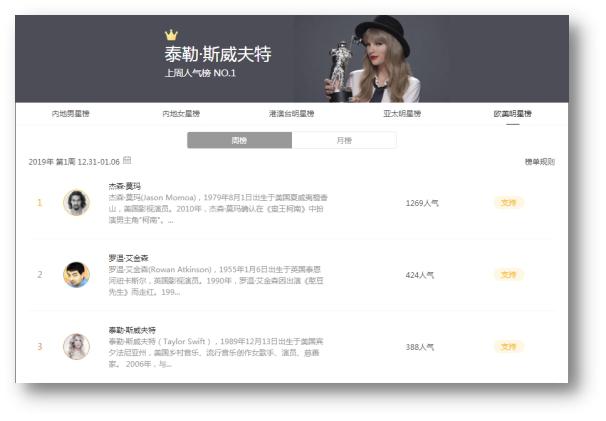Viewport: 606px width, 421px height.
Task: Click the Jason Momoa description paragraph
Action: pyautogui.click(x=218, y=209)
